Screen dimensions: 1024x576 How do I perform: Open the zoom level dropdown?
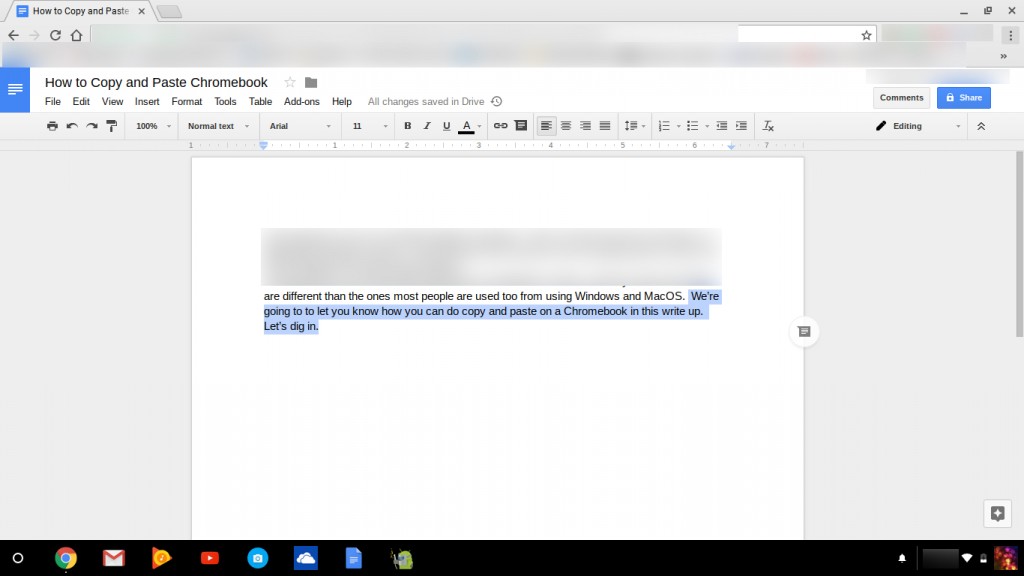tap(153, 126)
